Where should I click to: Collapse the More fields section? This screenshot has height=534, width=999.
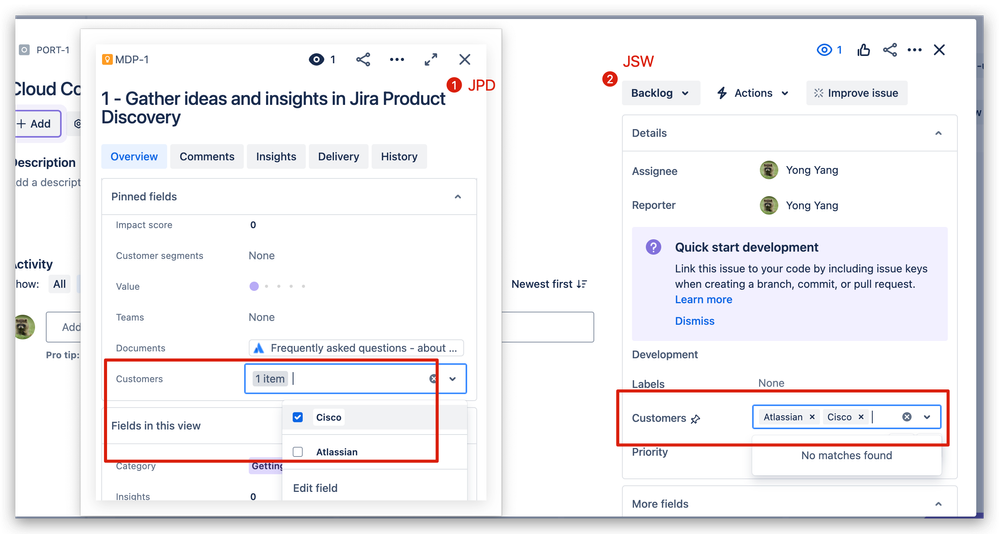coord(938,504)
